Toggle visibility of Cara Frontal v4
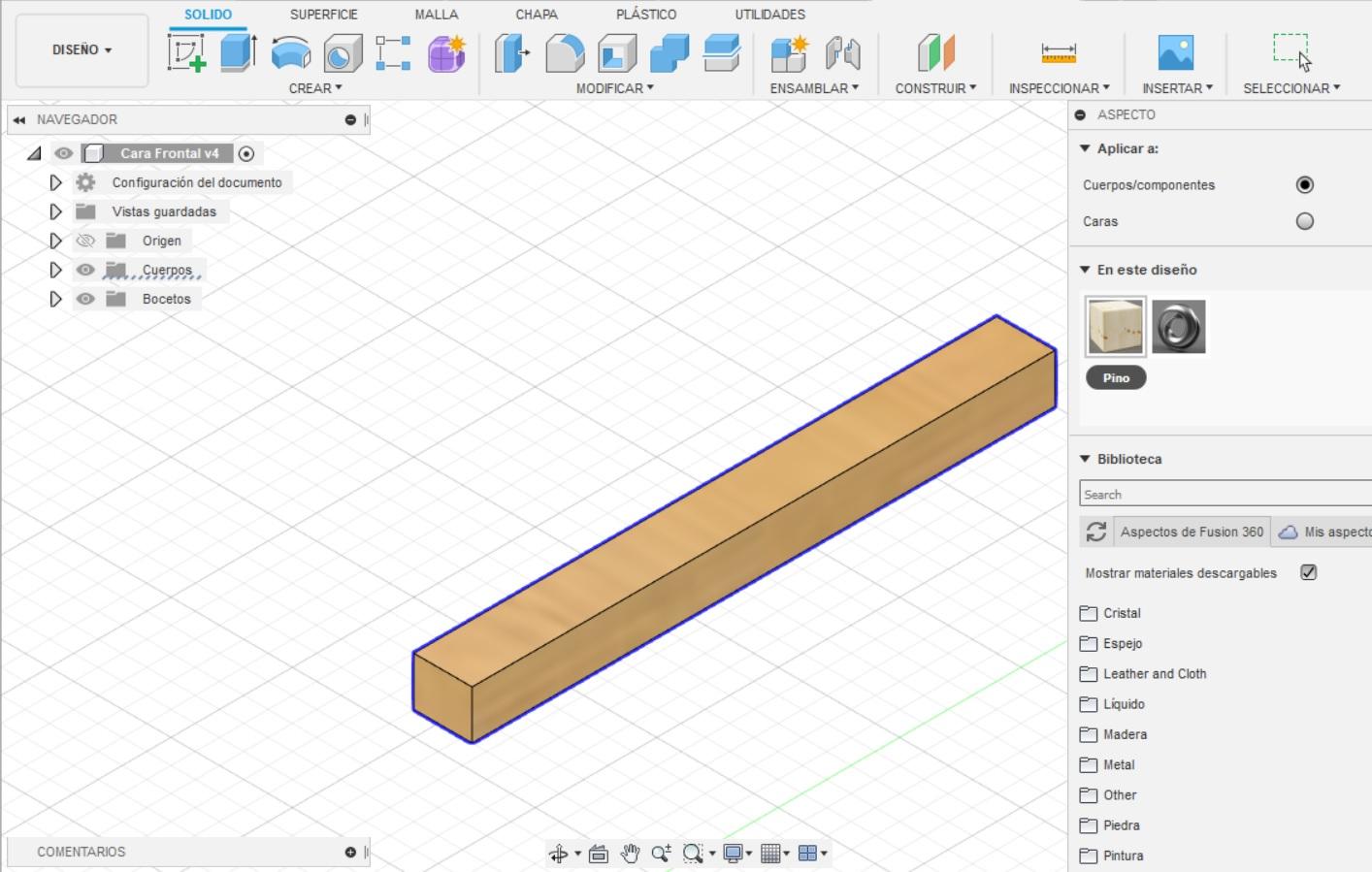 tap(64, 153)
